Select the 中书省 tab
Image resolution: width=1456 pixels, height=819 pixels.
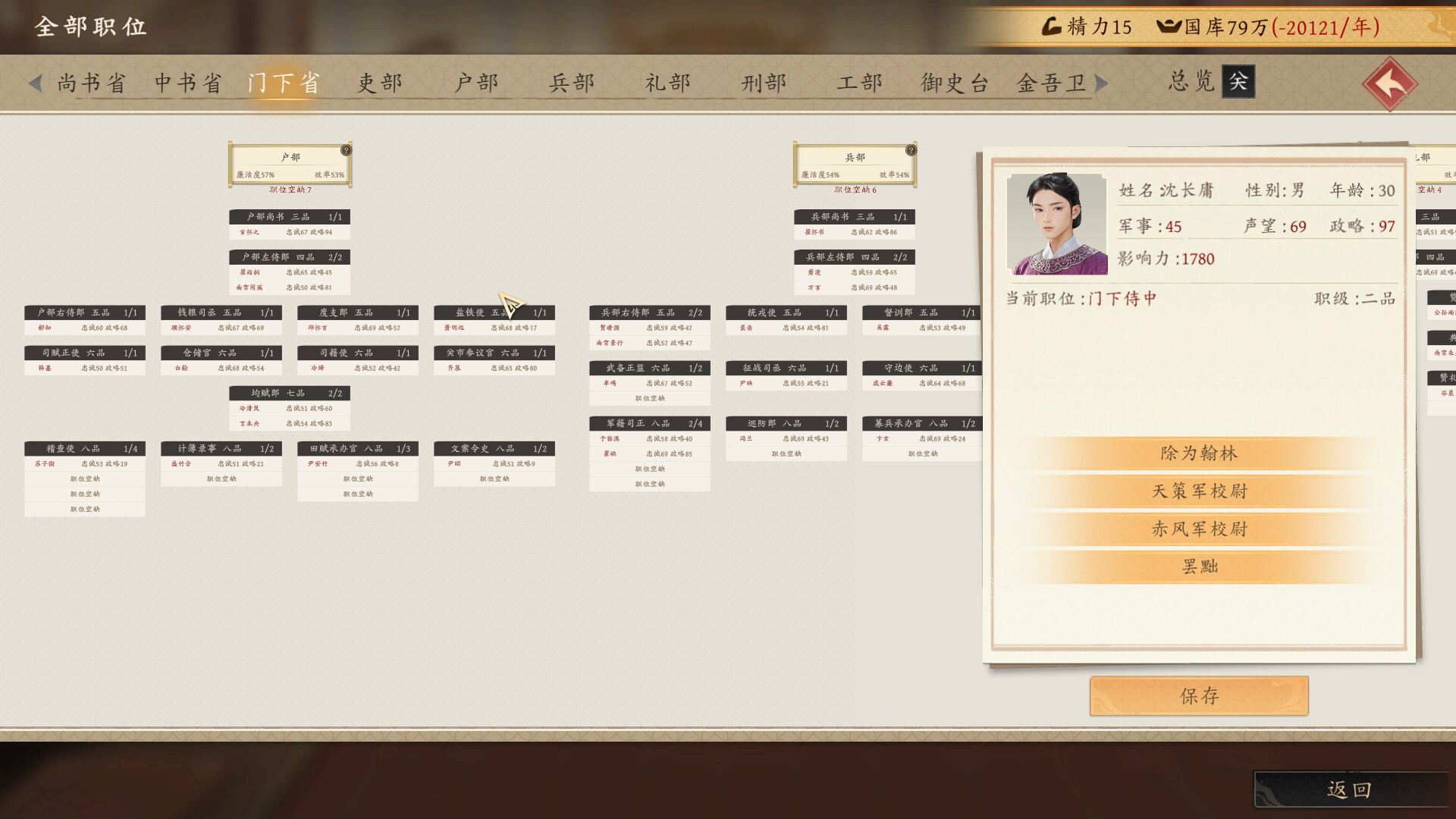[186, 82]
